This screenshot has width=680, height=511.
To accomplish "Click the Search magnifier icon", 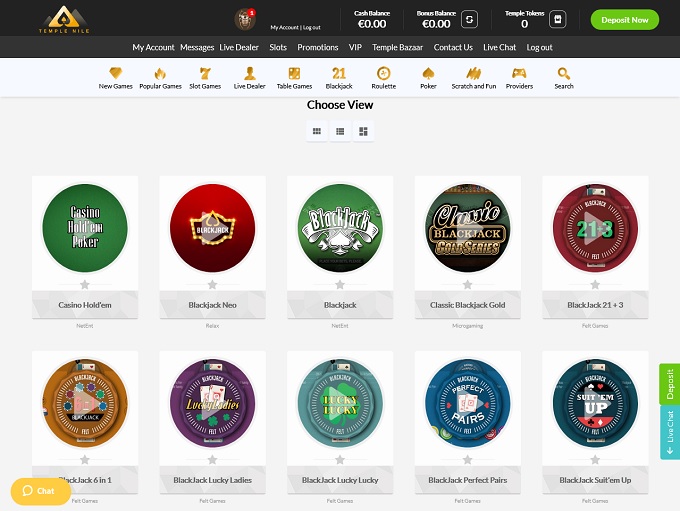I will (564, 74).
